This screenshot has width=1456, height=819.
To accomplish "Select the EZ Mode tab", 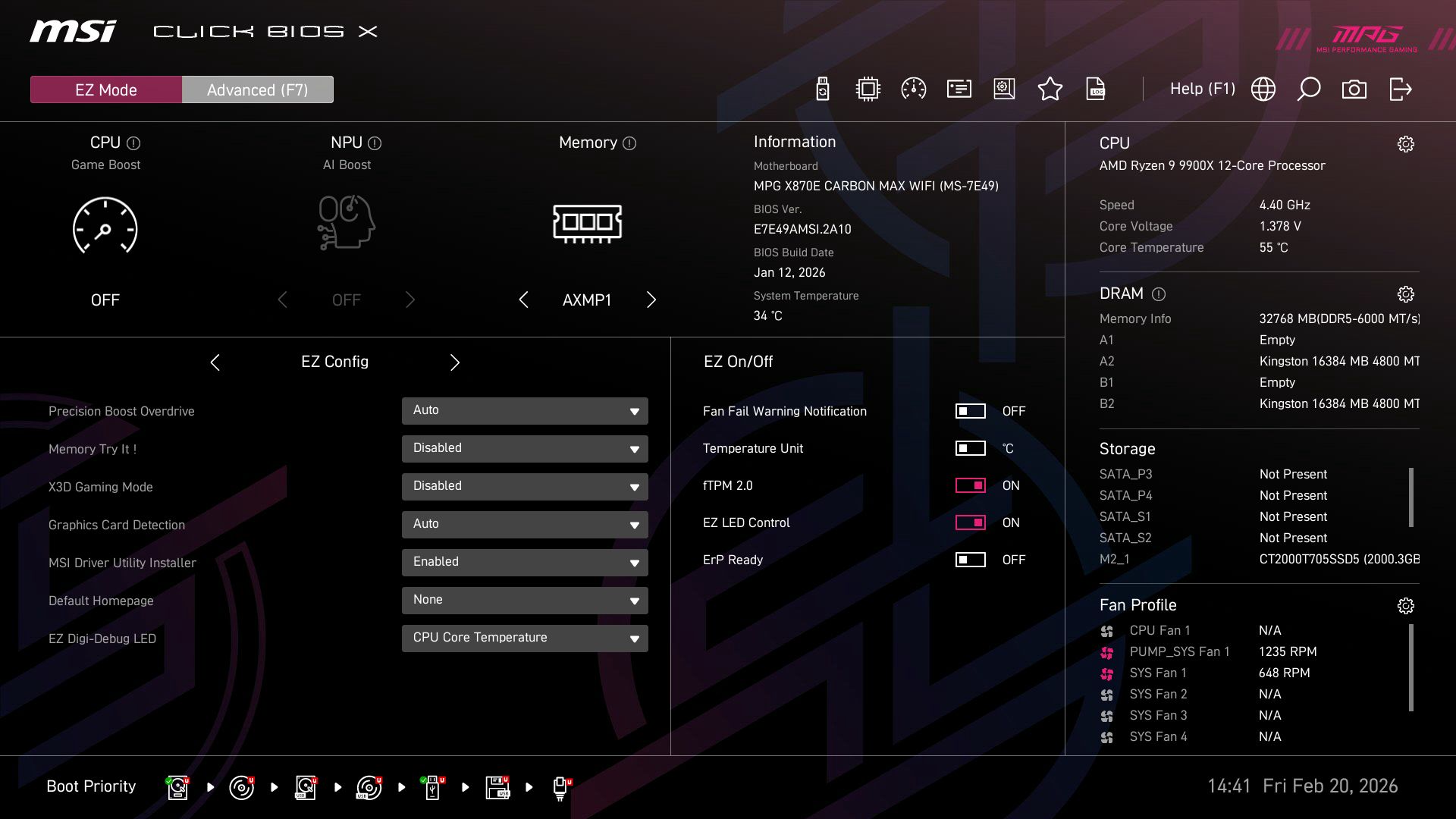I will tap(105, 89).
